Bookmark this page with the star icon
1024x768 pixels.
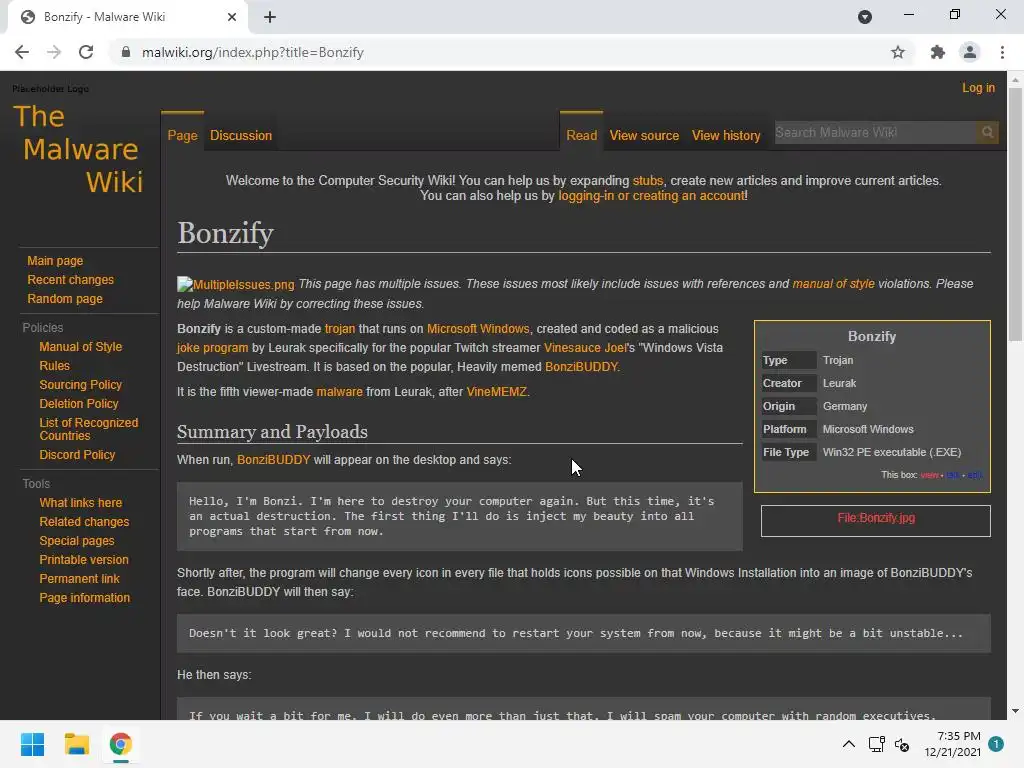[898, 52]
